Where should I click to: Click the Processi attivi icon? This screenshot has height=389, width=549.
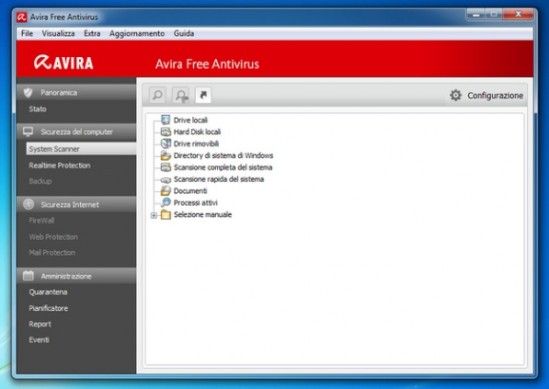pos(165,203)
